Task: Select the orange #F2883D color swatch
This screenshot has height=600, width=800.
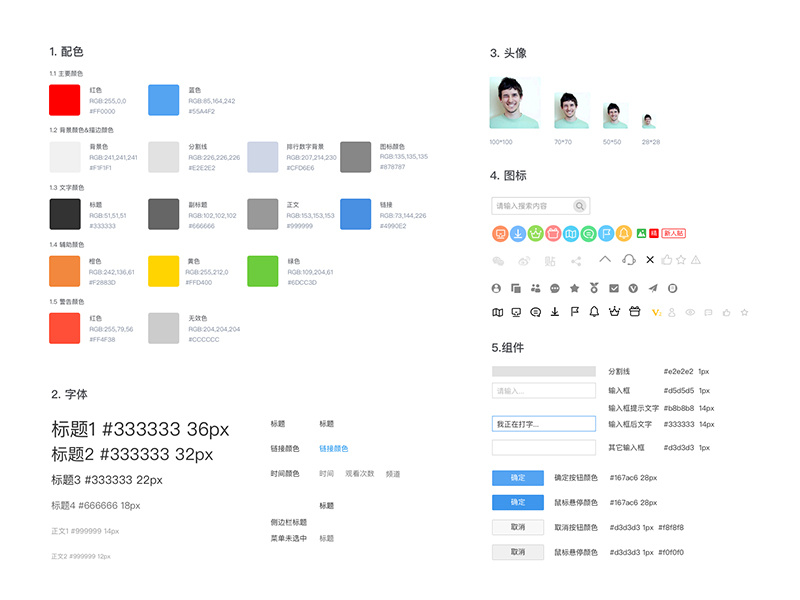Action: click(x=64, y=271)
